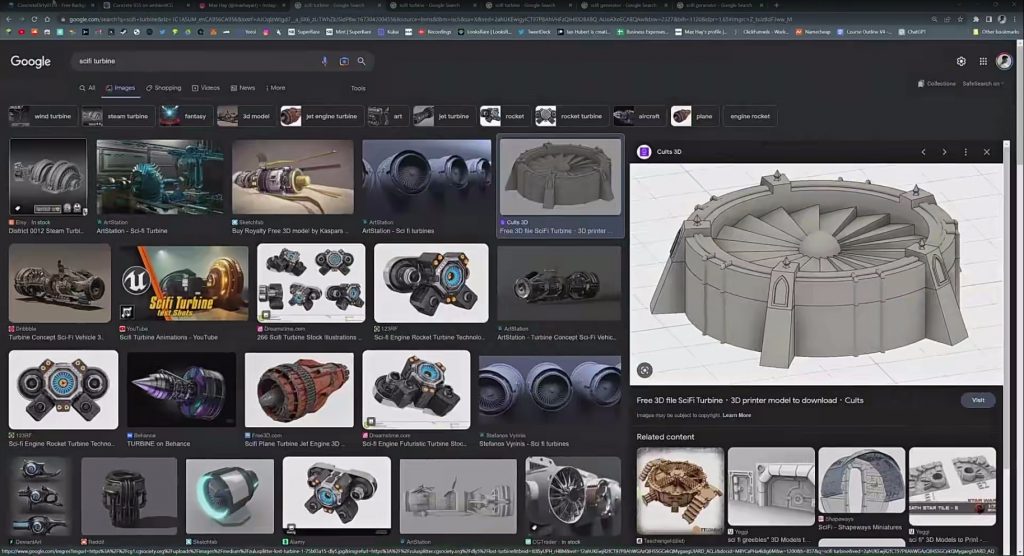
Task: Filter by jet engine turbine chip
Action: (320, 116)
